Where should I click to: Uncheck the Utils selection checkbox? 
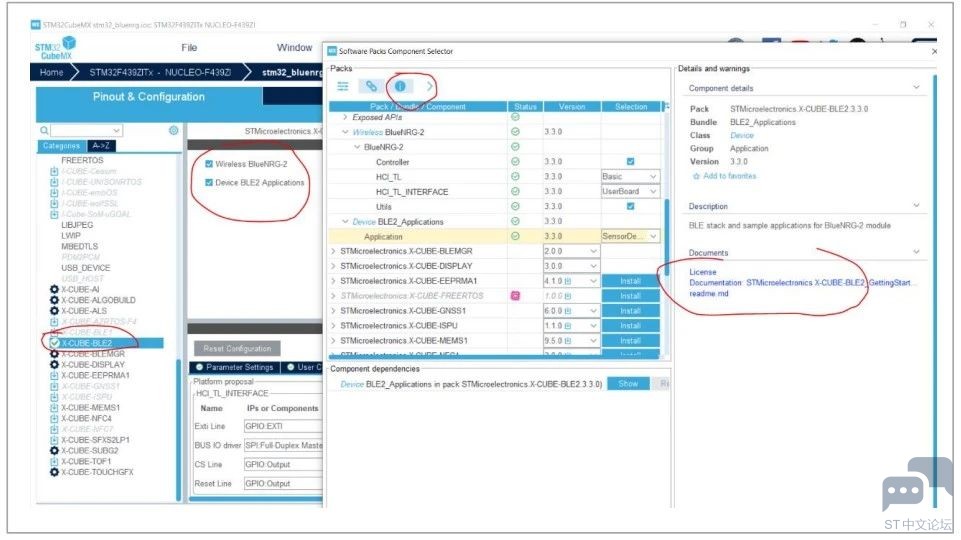[x=631, y=207]
